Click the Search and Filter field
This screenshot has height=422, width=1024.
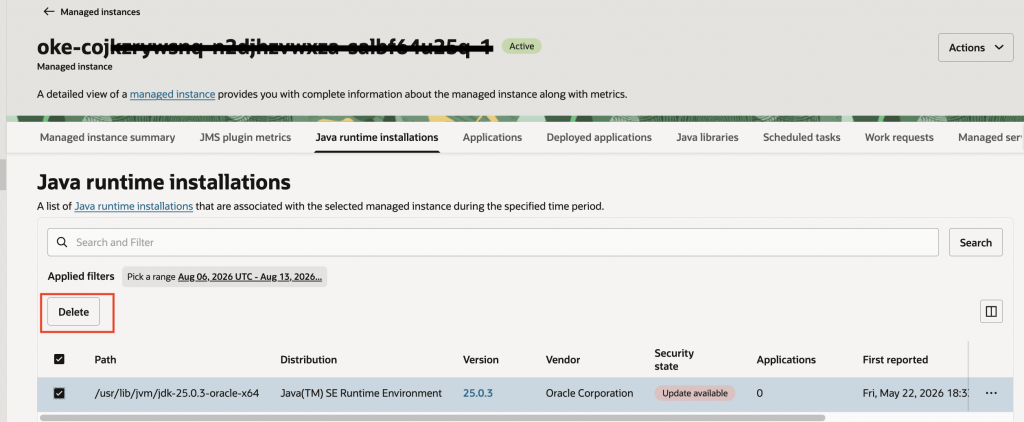[493, 242]
